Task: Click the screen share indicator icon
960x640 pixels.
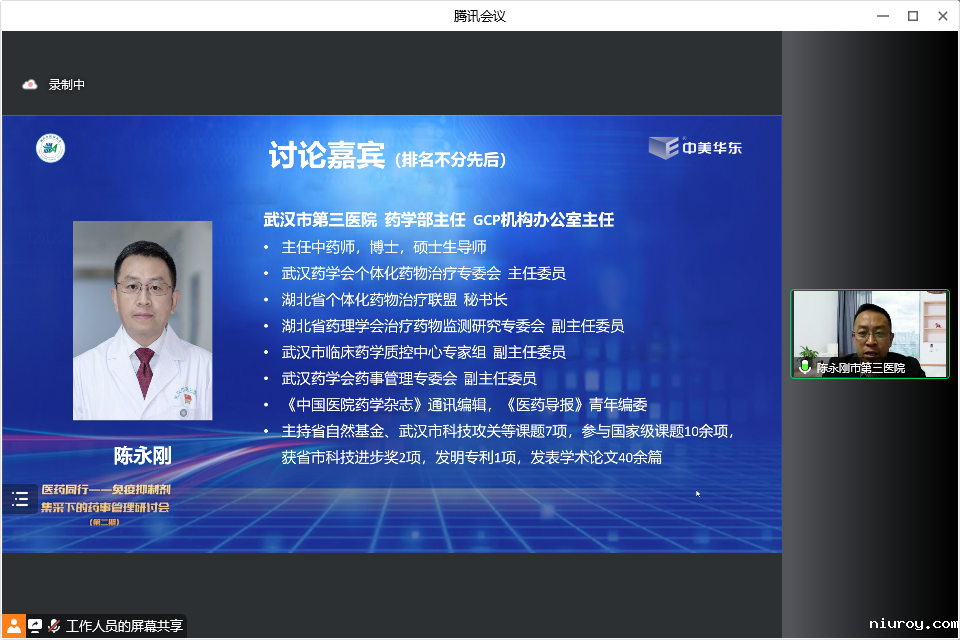Action: 35,626
